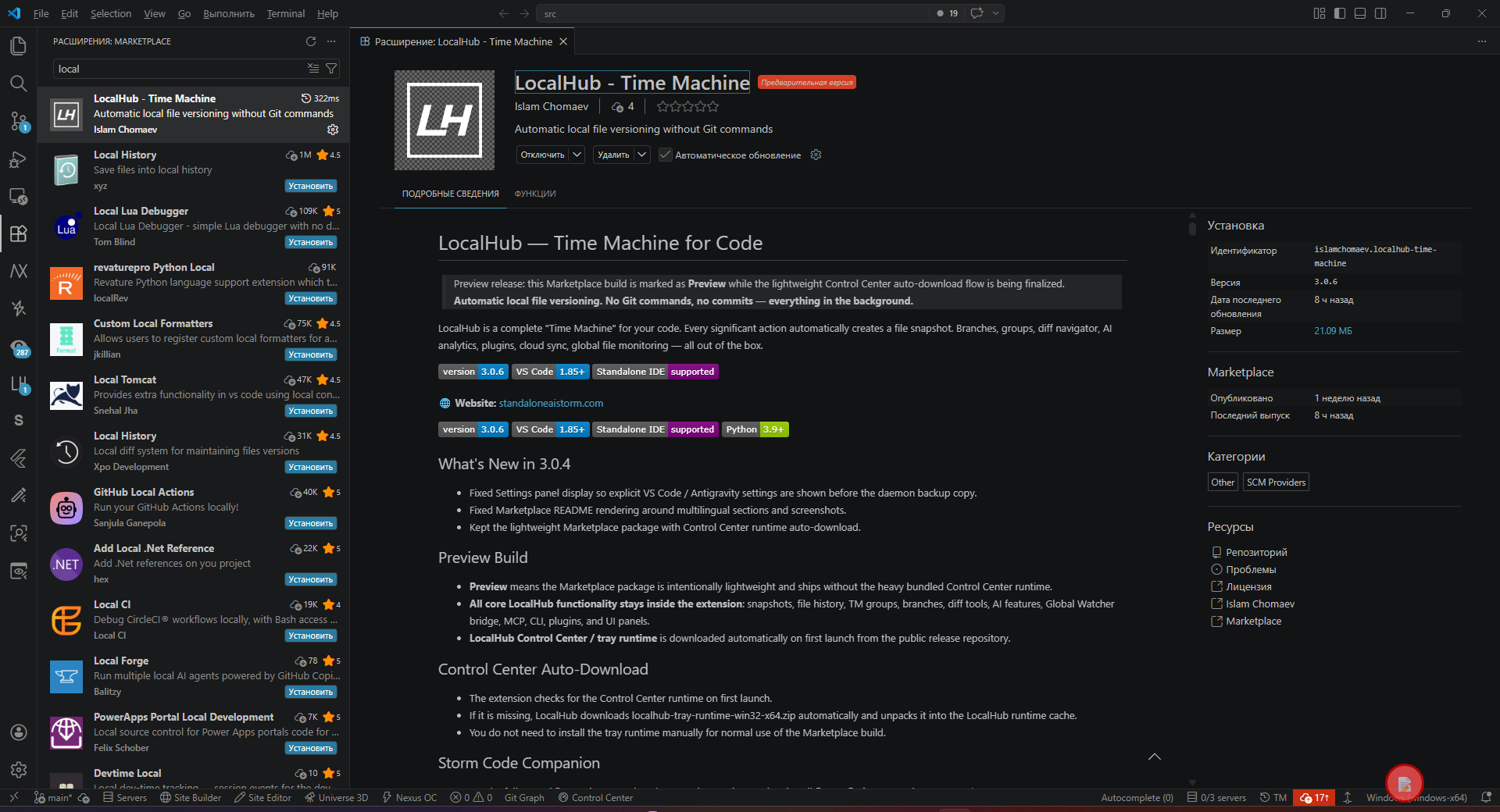The image size is (1500, 812).
Task: Toggle secondary sidebar layout button
Action: tap(1380, 13)
